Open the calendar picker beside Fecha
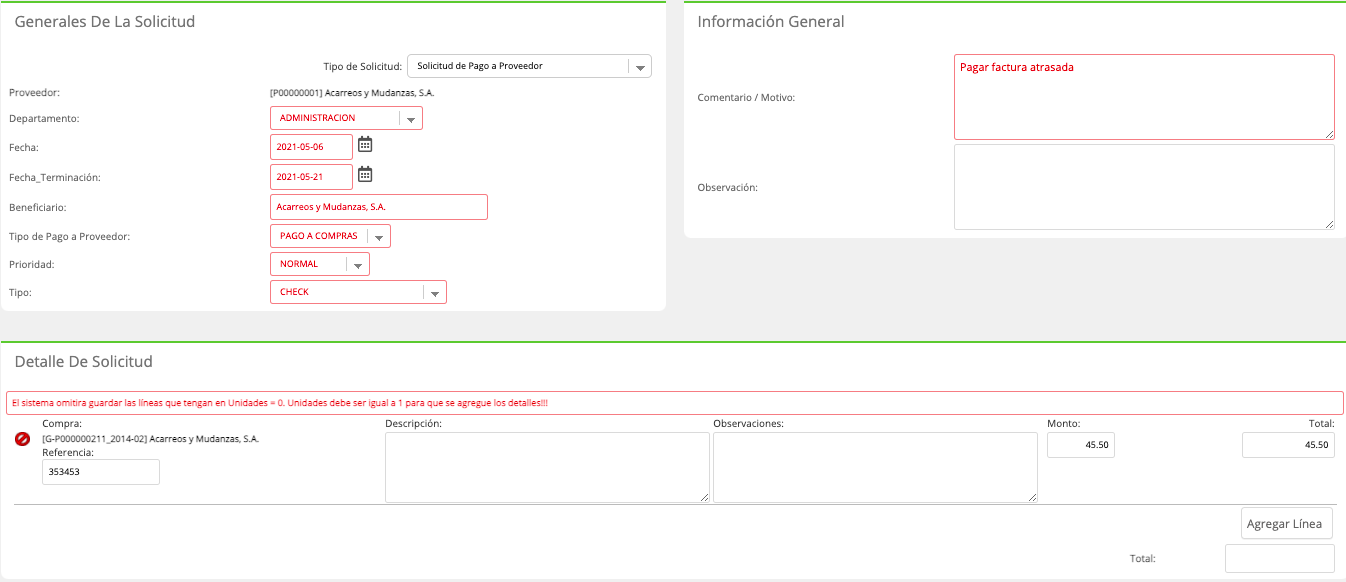 pyautogui.click(x=365, y=145)
